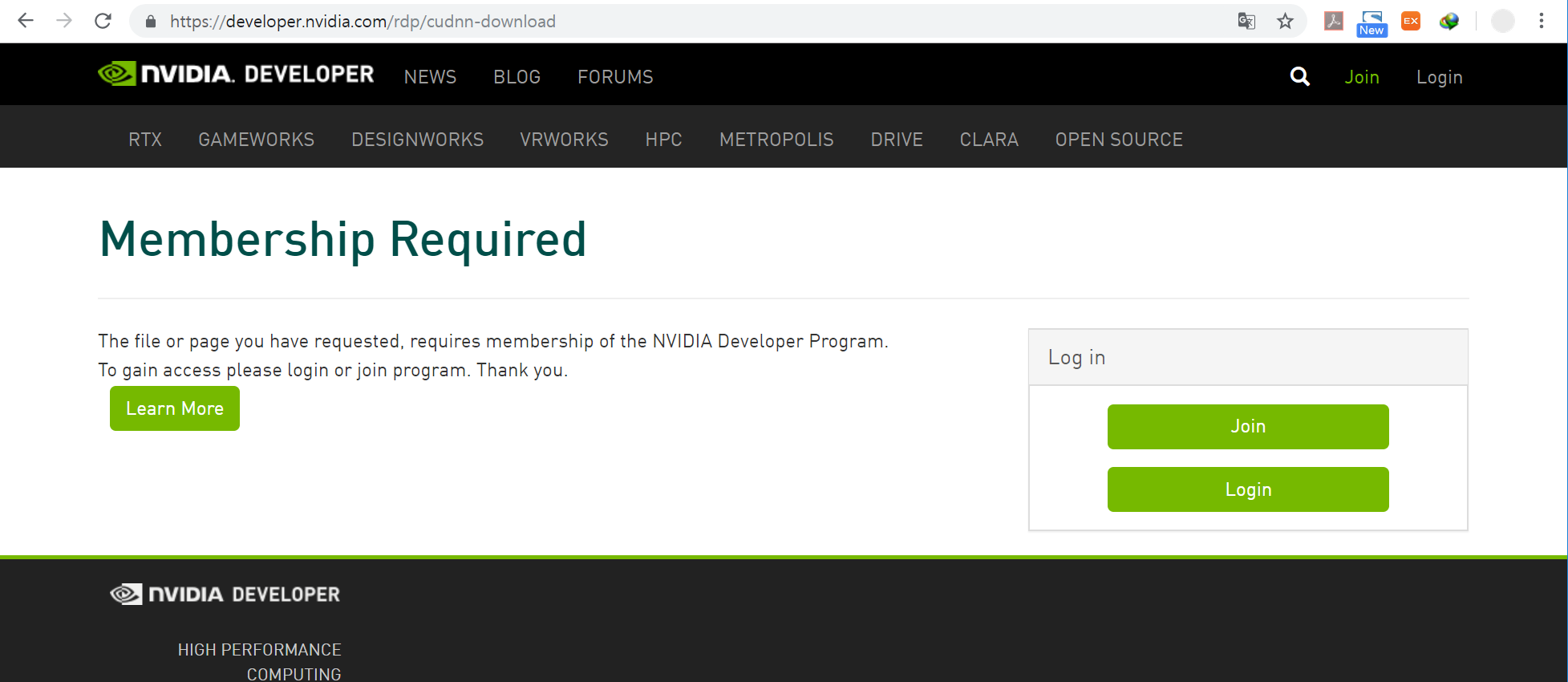Open the RTX navigation item
Screen dimensions: 1568x682
pos(145,140)
